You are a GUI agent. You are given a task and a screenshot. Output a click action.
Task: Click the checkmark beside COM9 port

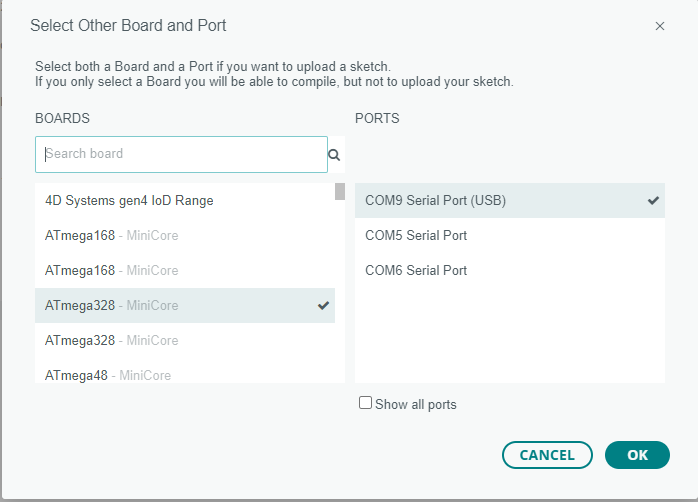coord(653,200)
